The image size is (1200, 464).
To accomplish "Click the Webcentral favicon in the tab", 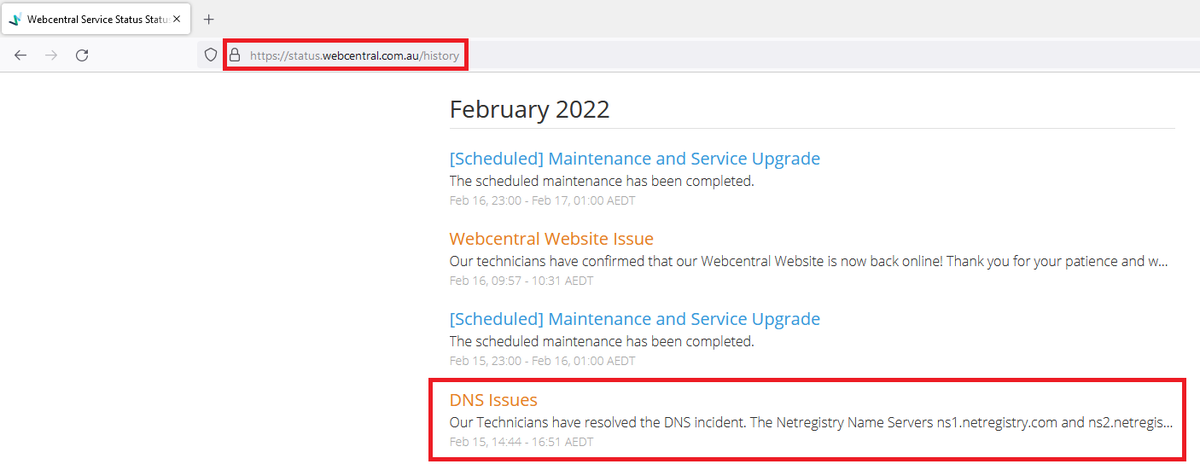I will 15,19.
